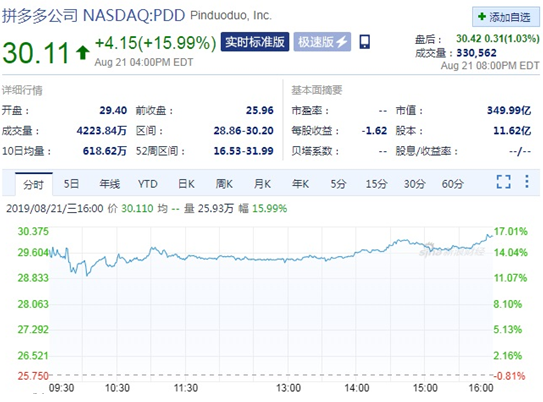The height and width of the screenshot is (402, 543).
Task: Switch to 极速版 fast version
Action: pos(322,42)
